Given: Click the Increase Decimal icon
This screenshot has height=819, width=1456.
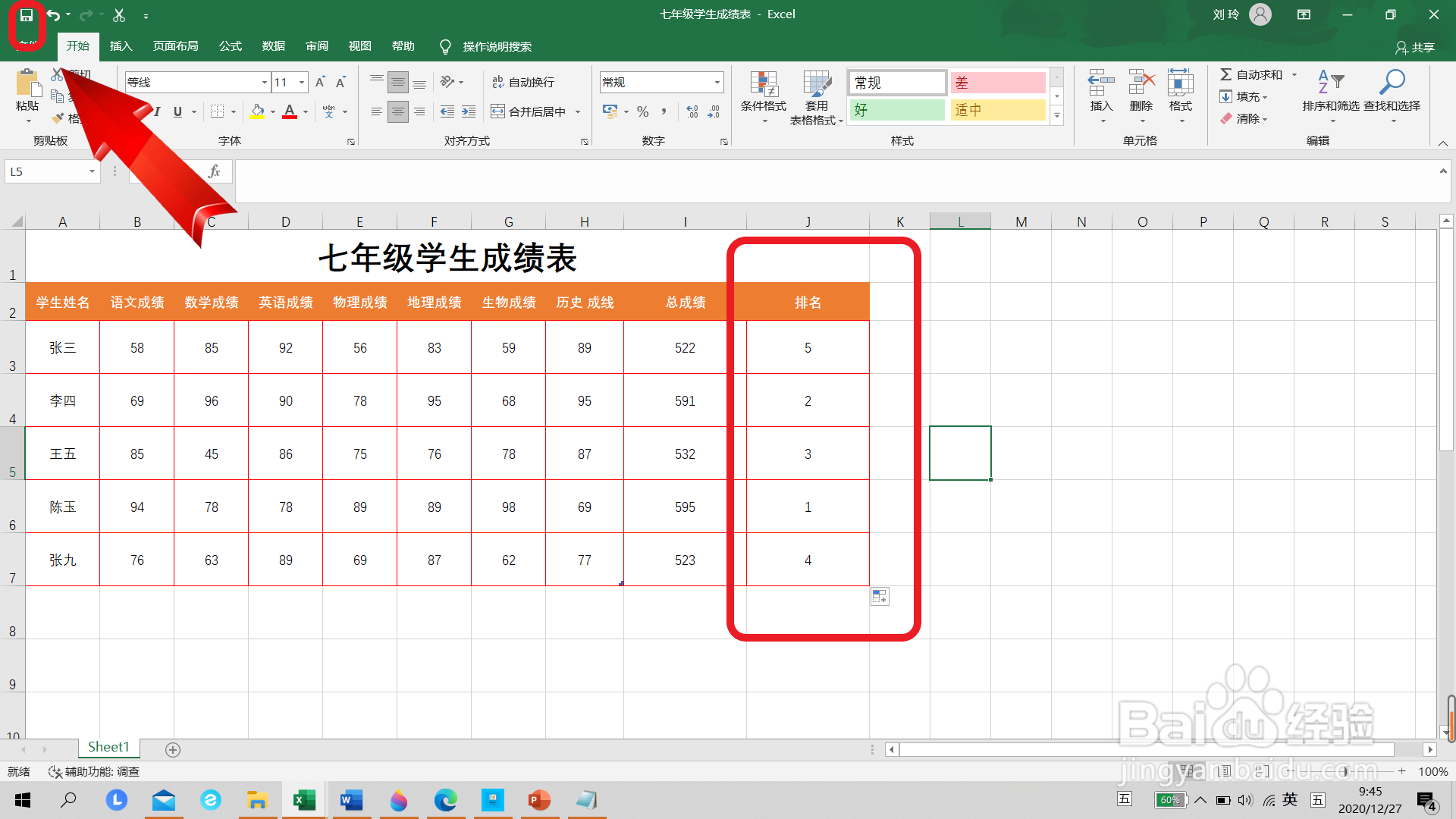Looking at the screenshot, I should 692,111.
